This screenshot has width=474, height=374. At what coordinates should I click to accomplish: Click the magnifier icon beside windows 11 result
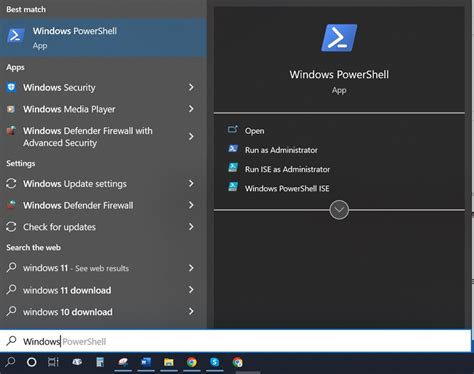click(11, 267)
